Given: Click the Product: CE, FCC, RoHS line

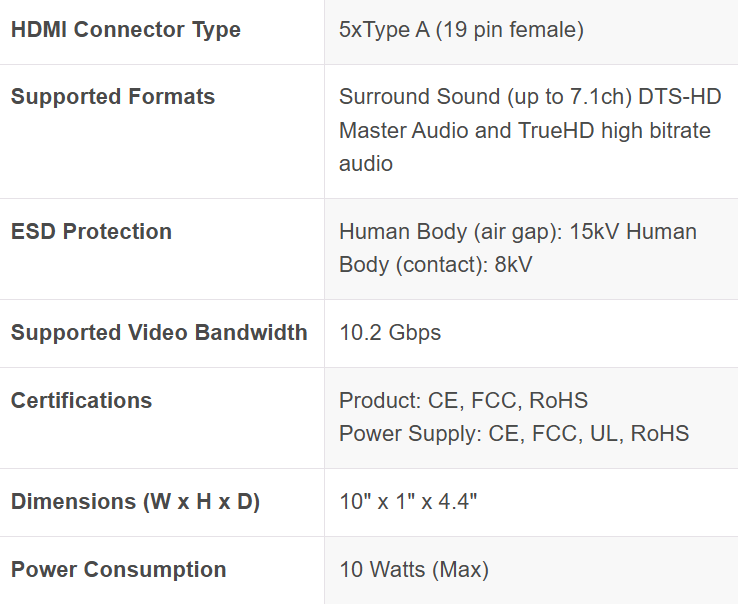Looking at the screenshot, I should (x=463, y=401).
